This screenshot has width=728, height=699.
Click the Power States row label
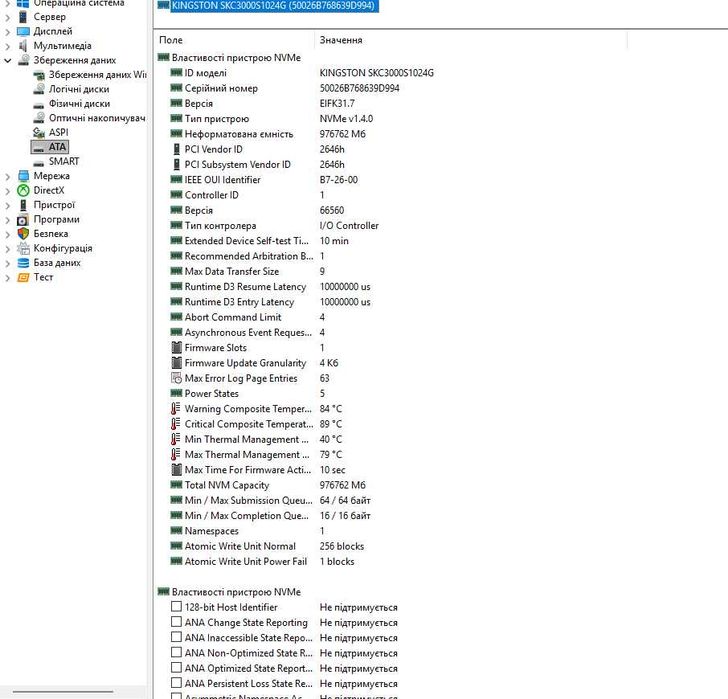pos(211,394)
